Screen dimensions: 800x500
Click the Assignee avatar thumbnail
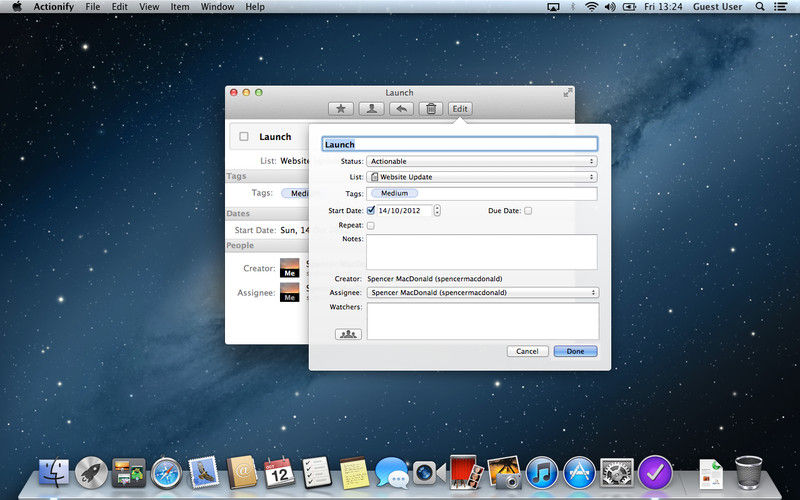click(290, 292)
